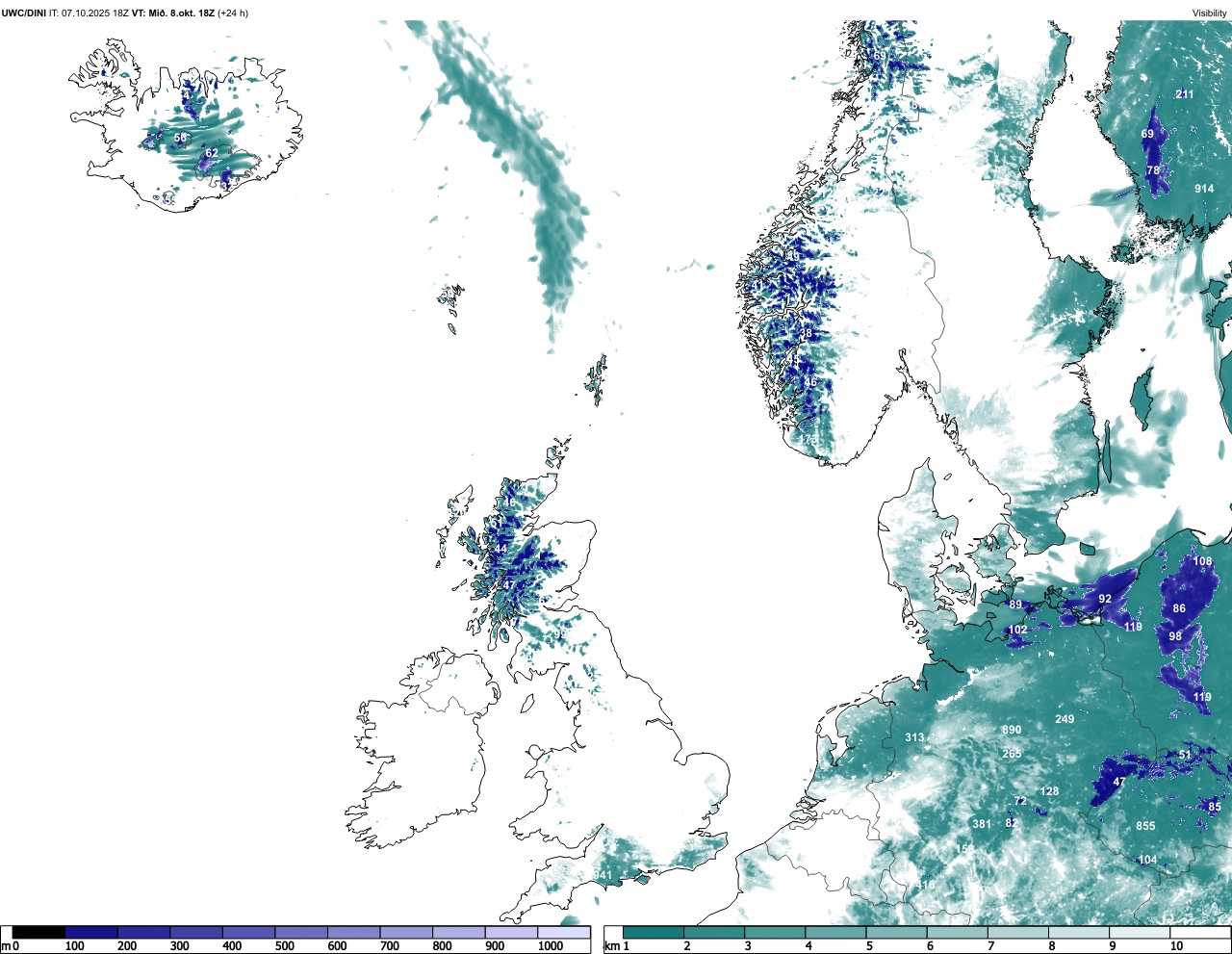This screenshot has height=954, width=1232.
Task: Select the 600–700 m legend swatch
Action: coord(354,932)
